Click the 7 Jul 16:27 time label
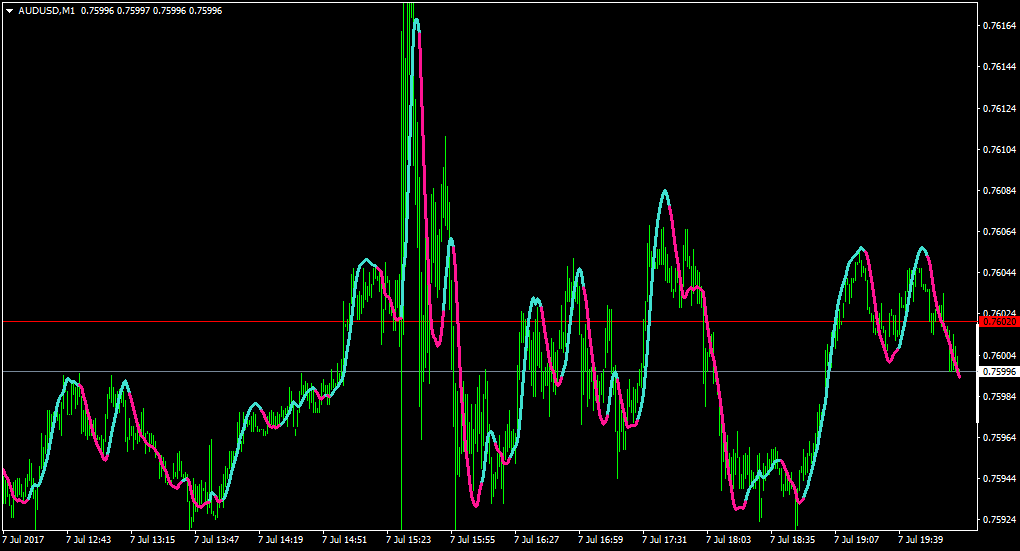This screenshot has height=551, width=1020. 537,540
